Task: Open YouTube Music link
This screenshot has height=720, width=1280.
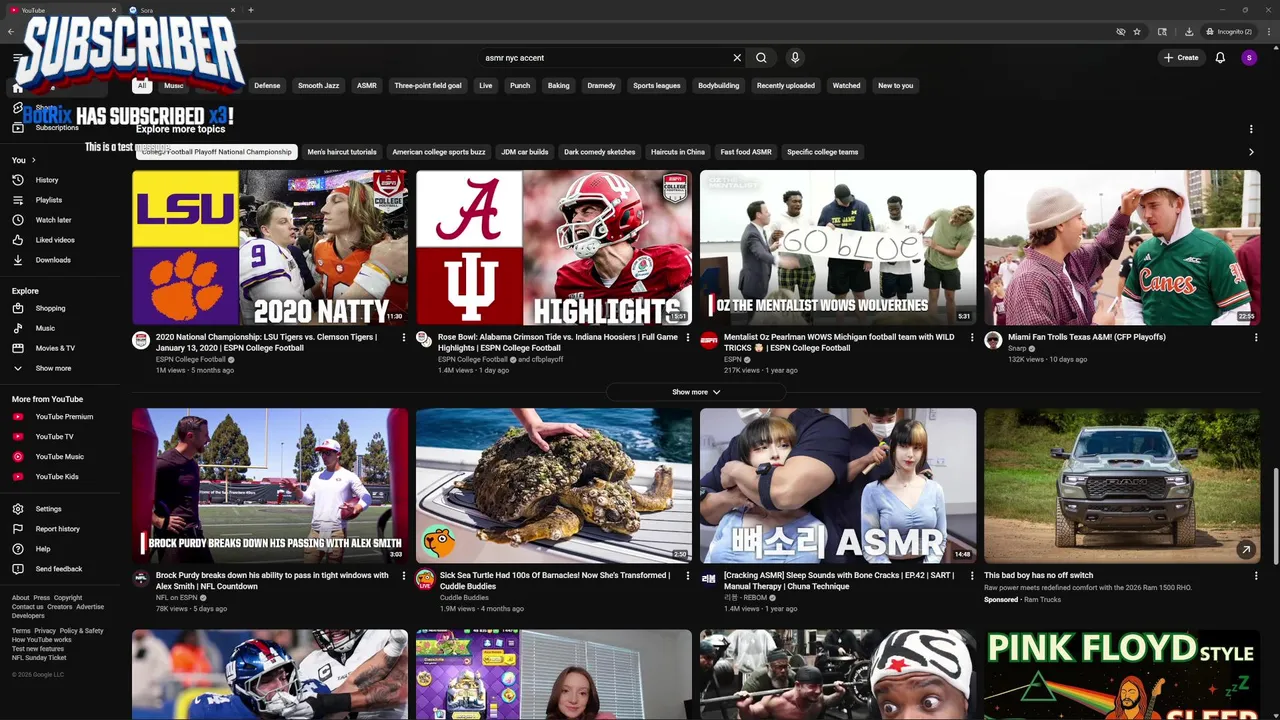Action: [x=59, y=457]
